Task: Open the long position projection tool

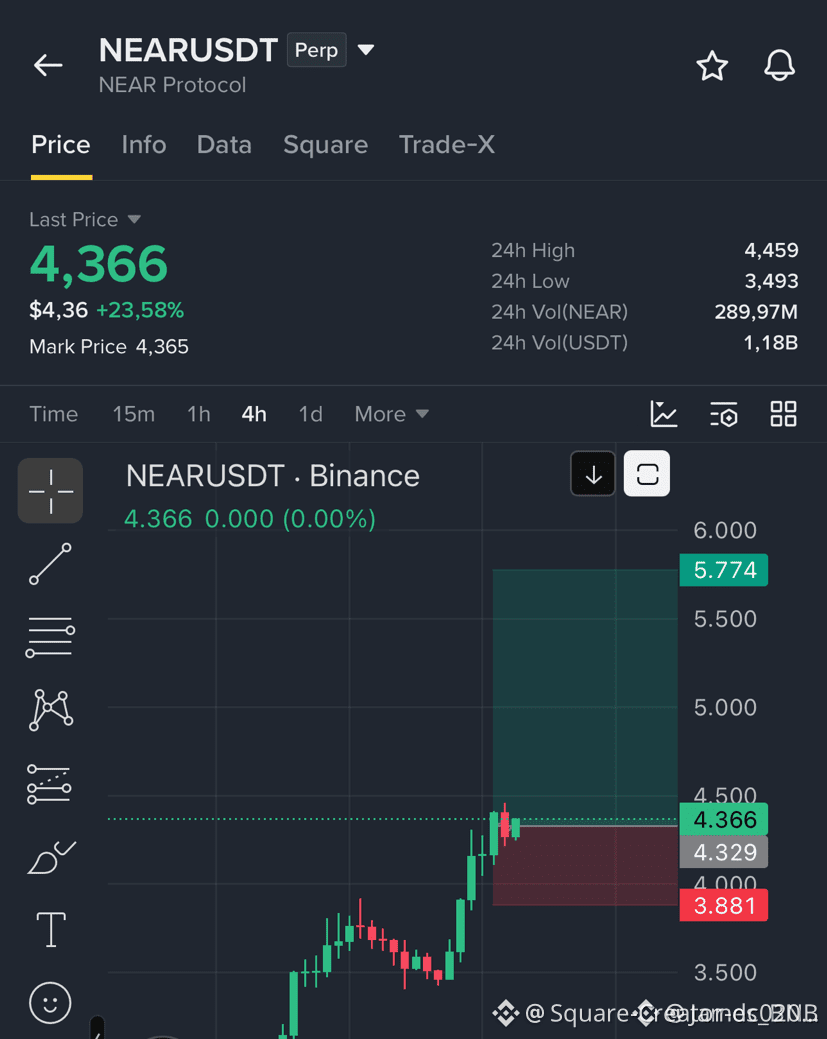Action: [50, 784]
